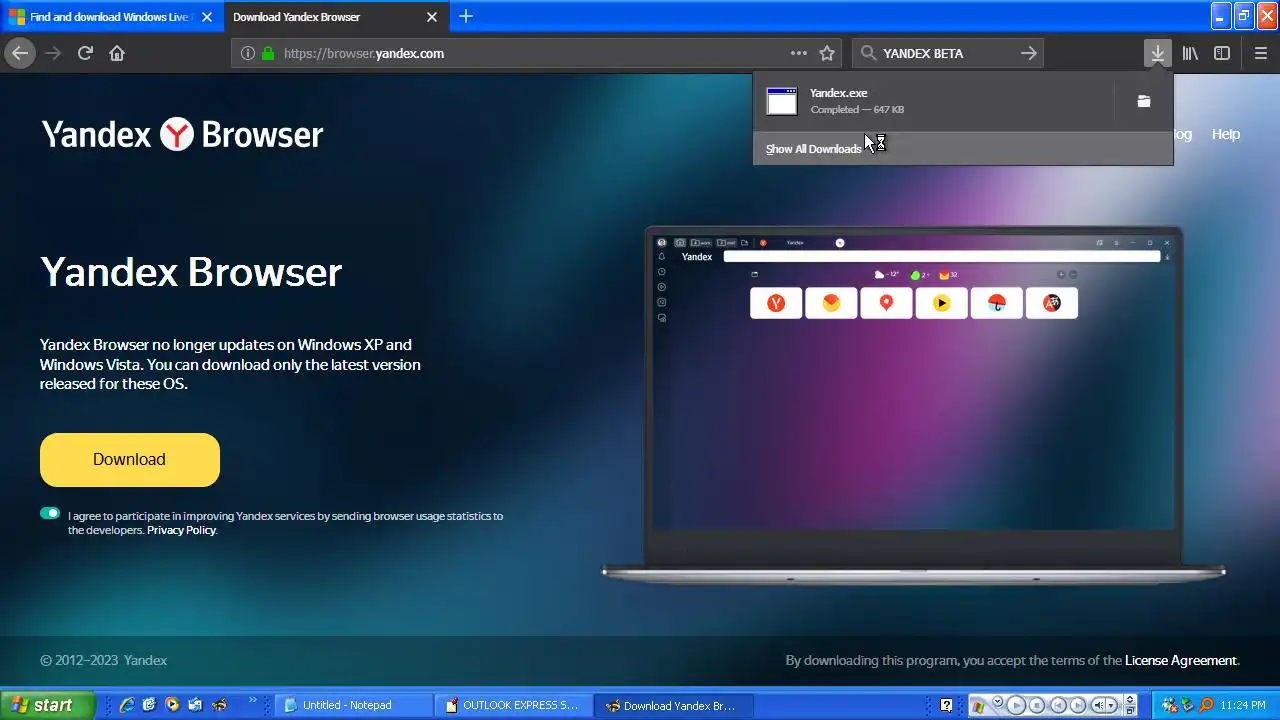Launch Internet Explorer from quick launch
The height and width of the screenshot is (720, 1280).
pyautogui.click(x=127, y=705)
